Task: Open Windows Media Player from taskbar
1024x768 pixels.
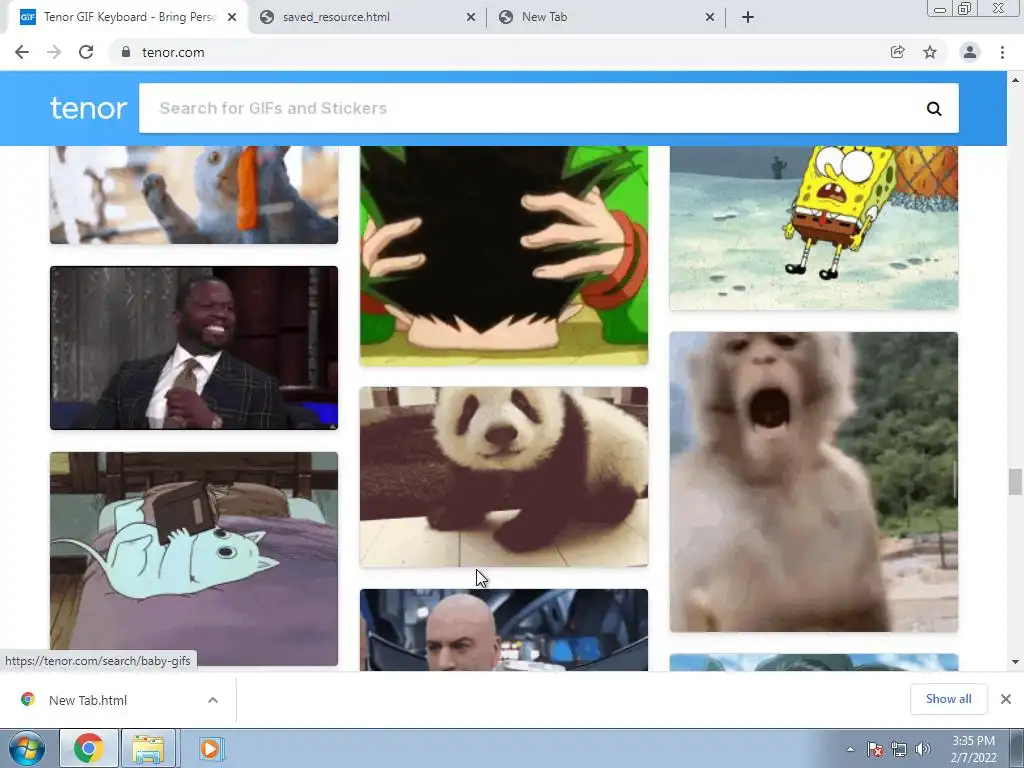Action: pyautogui.click(x=210, y=748)
